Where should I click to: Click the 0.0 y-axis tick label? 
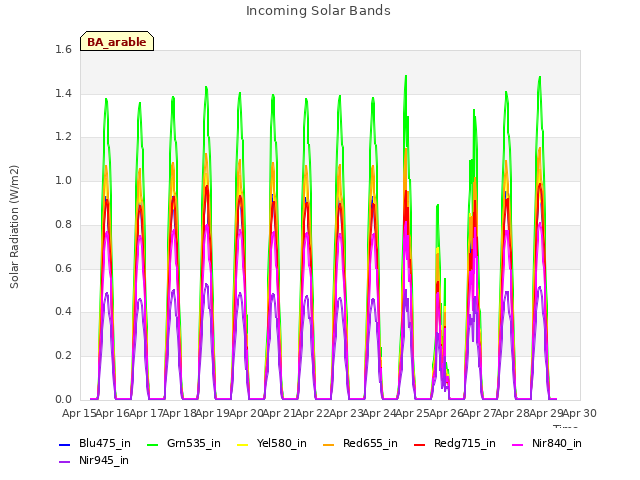click(63, 399)
